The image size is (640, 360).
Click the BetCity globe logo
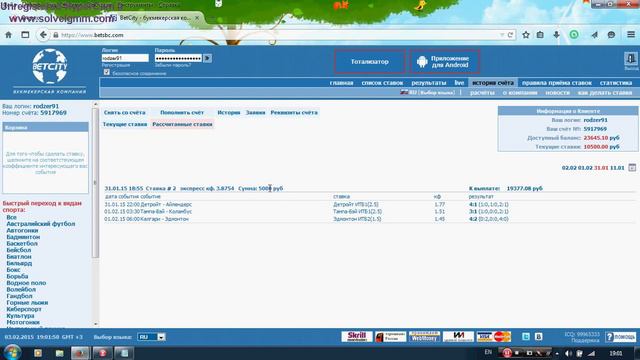[50, 66]
